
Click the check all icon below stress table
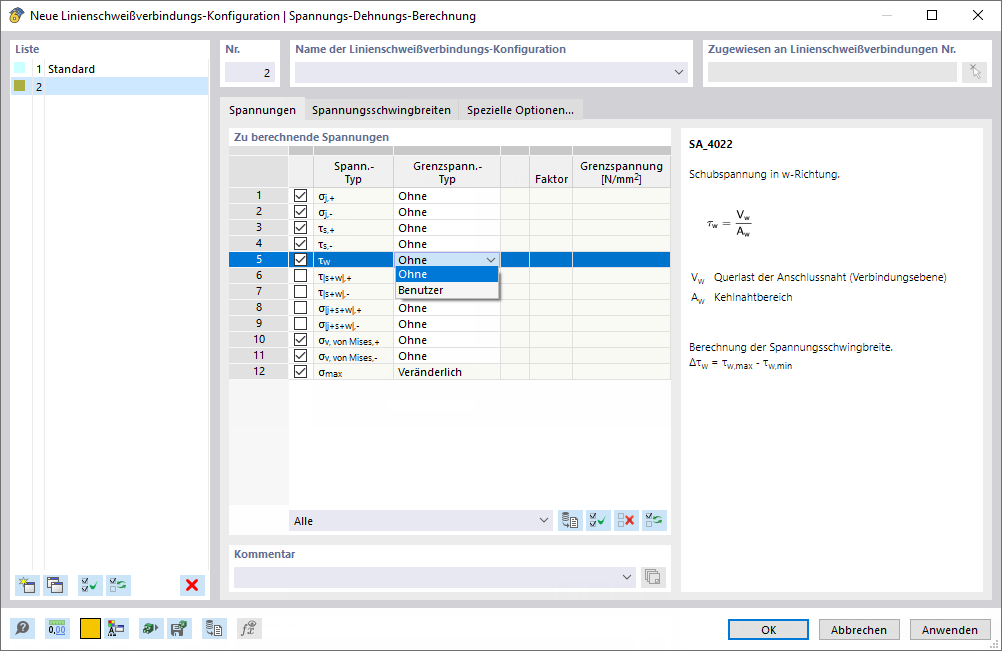point(599,521)
